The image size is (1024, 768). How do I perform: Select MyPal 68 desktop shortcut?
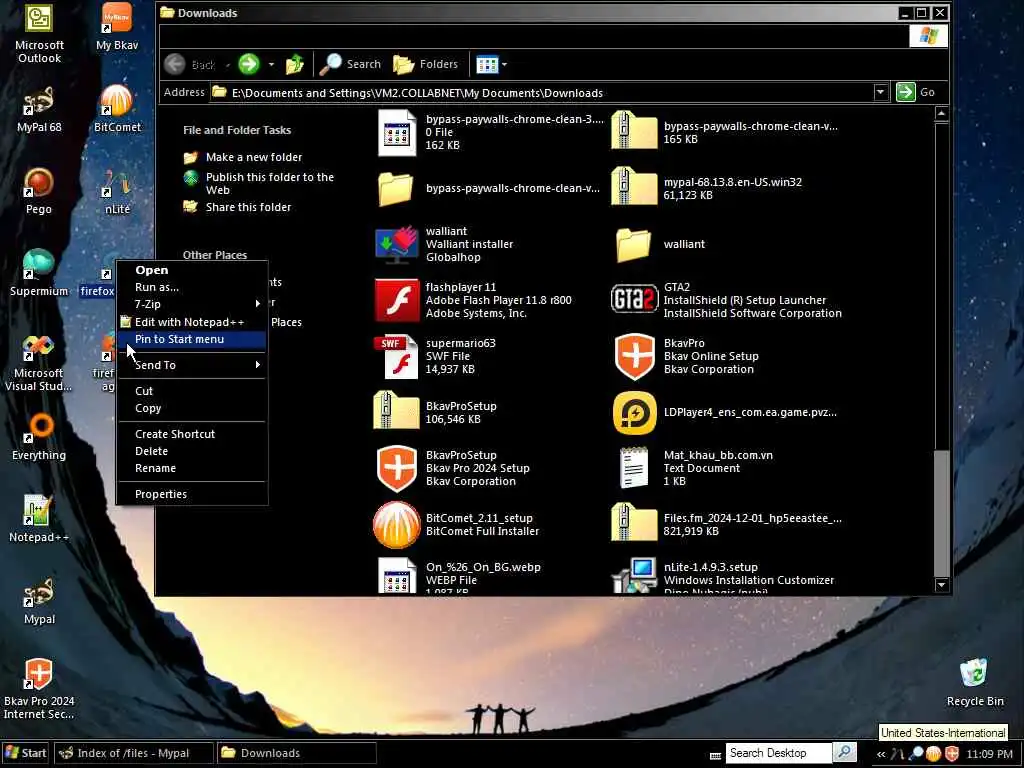click(x=39, y=109)
